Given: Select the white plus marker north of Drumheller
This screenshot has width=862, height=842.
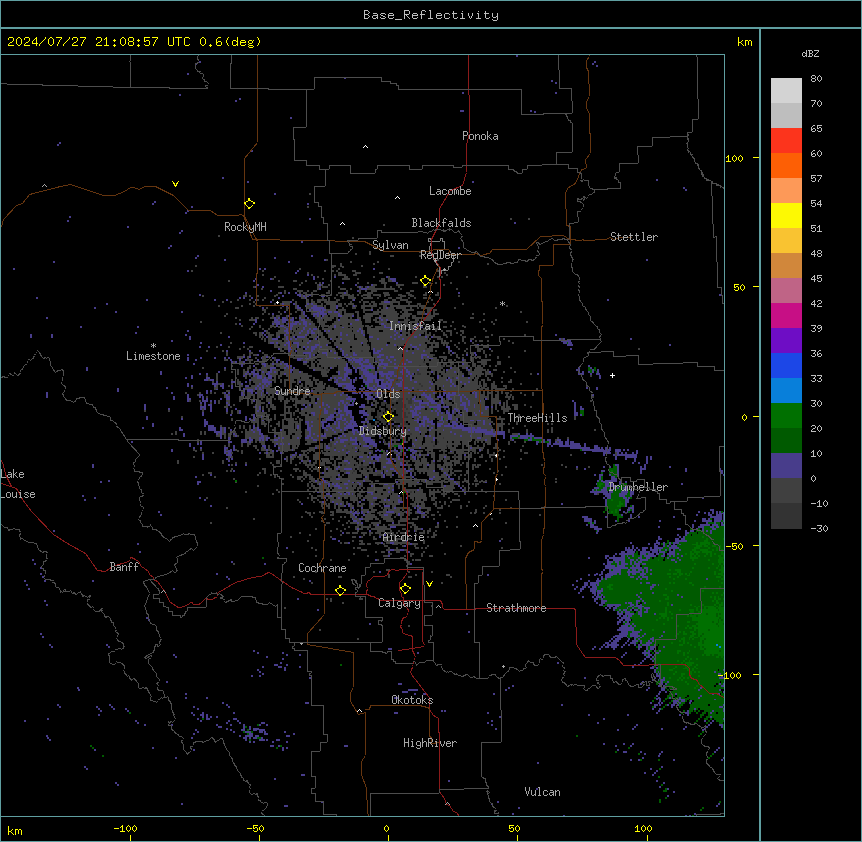Looking at the screenshot, I should click(612, 375).
